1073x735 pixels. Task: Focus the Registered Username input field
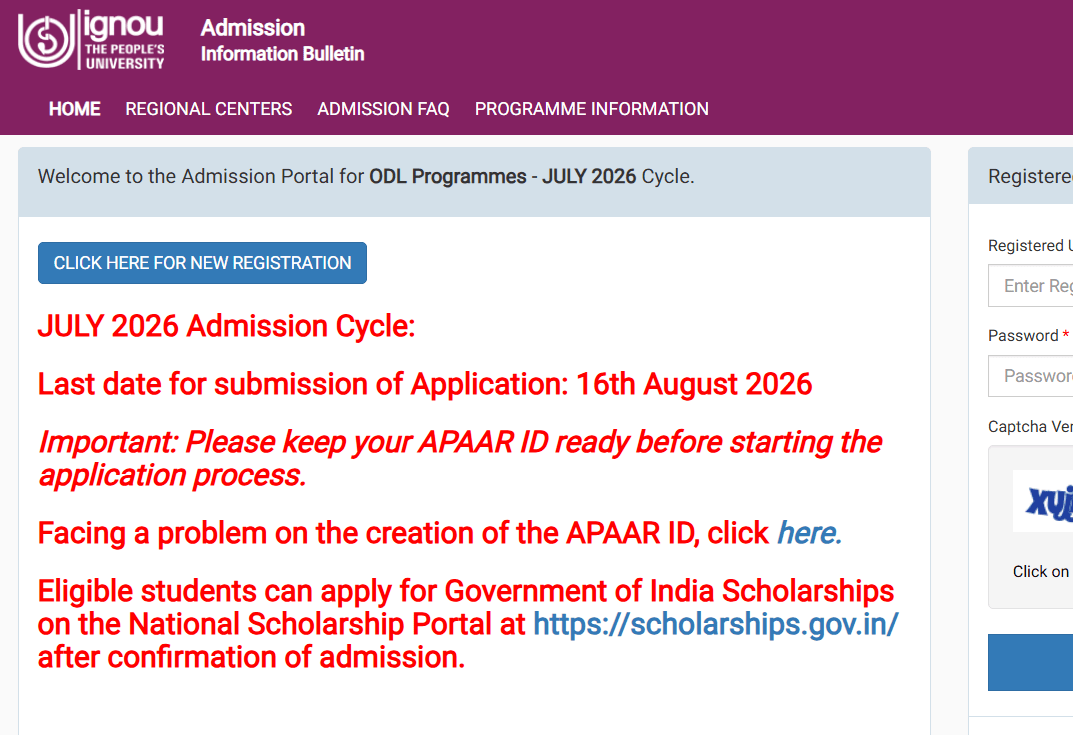pos(1031,285)
